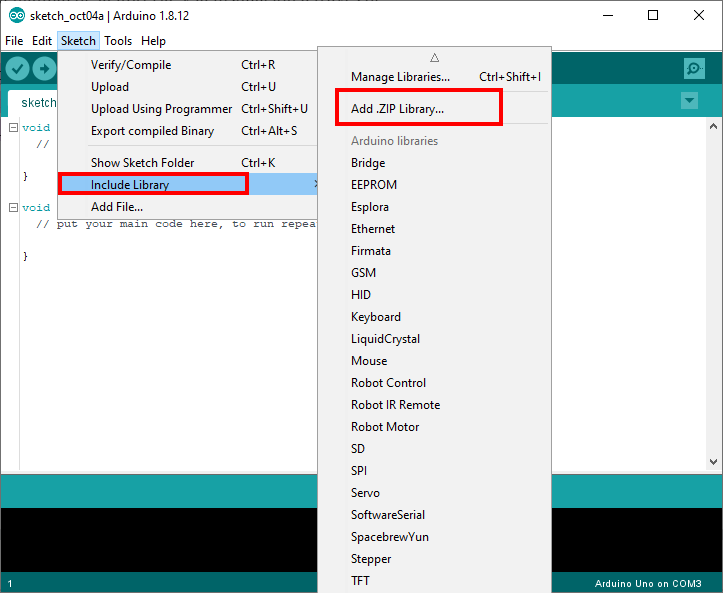Click the Arduino Uno on COM3 status text
Screen dimensions: 723x593
click(648, 584)
